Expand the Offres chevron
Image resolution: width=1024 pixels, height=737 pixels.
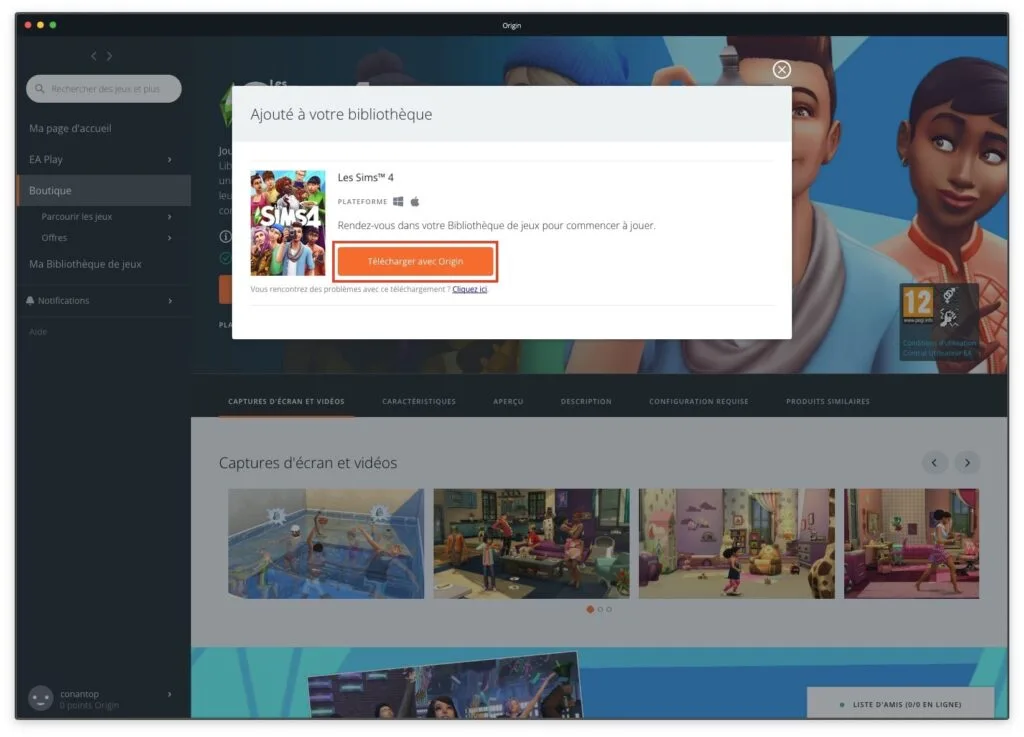tap(170, 238)
